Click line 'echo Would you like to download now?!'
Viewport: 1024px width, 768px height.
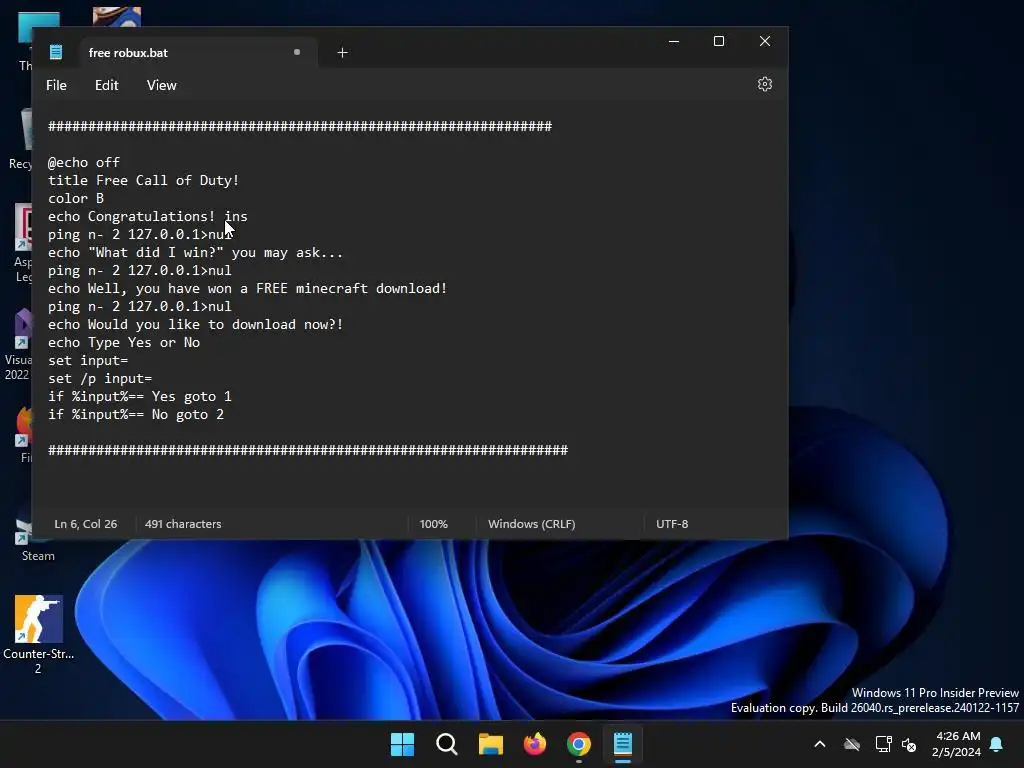click(x=195, y=325)
